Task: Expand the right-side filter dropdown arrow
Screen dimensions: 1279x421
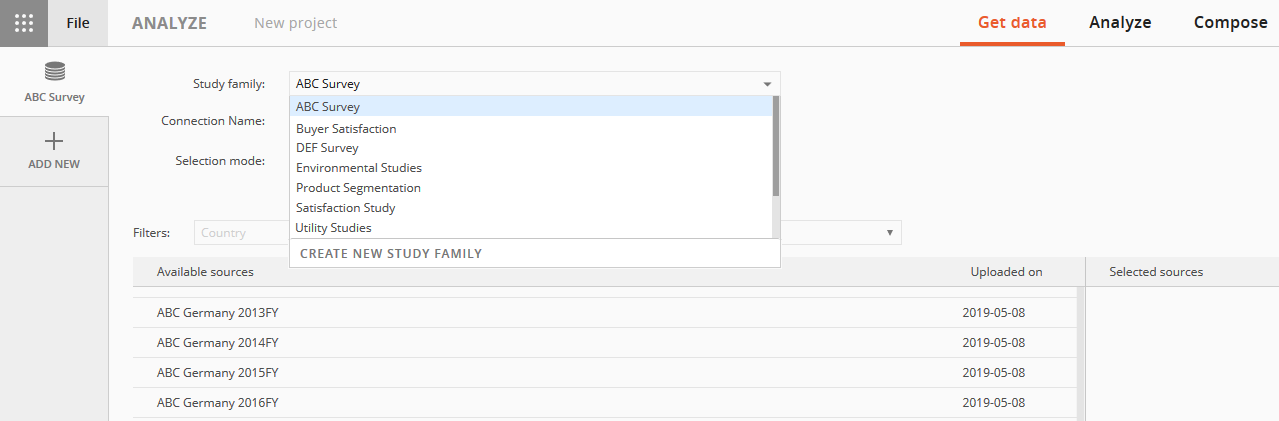Action: [x=889, y=233]
